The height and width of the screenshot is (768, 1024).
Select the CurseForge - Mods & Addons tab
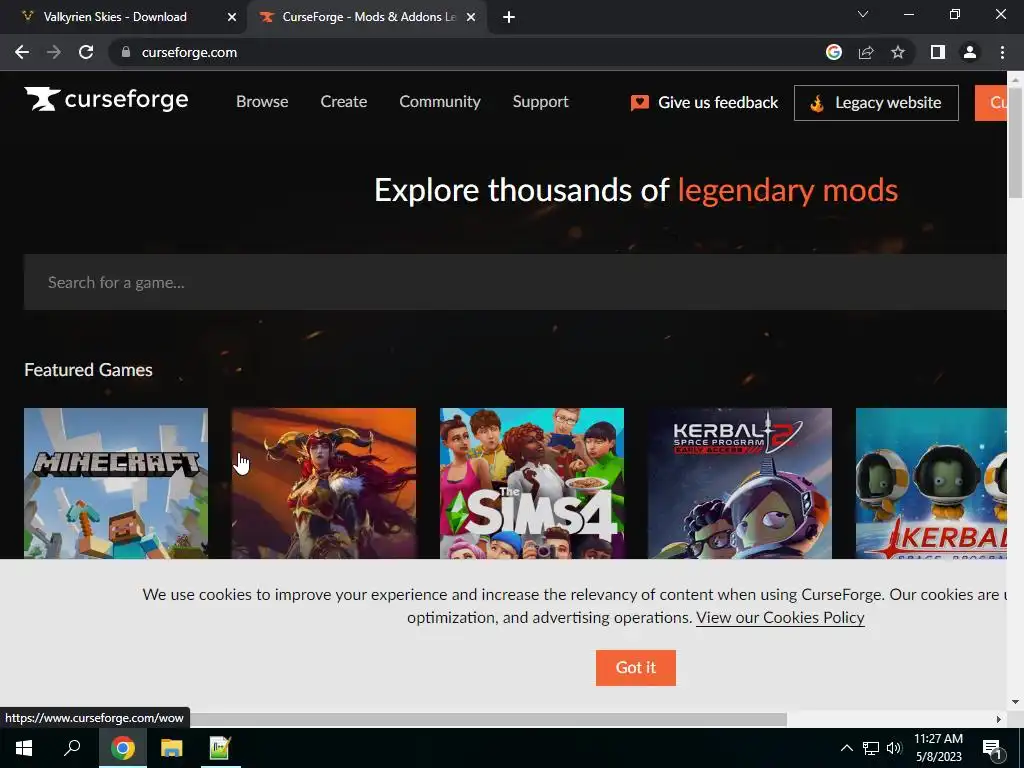(366, 17)
